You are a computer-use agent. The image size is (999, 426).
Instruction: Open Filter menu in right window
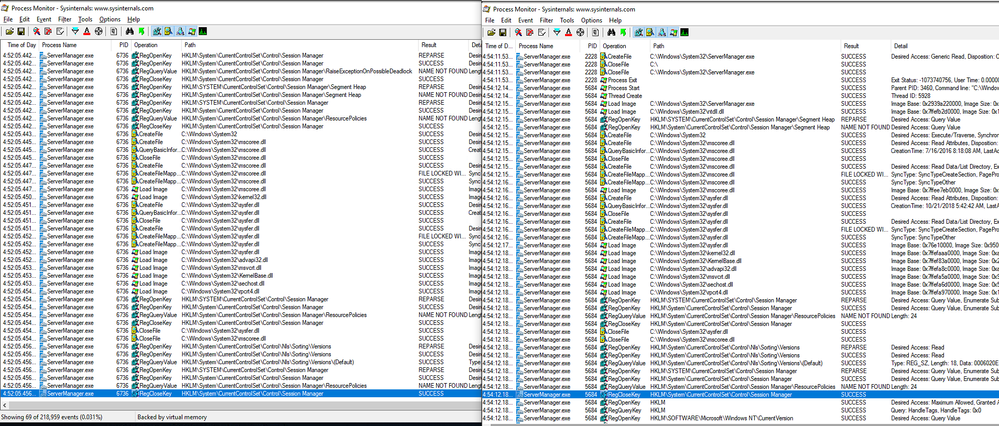pyautogui.click(x=547, y=20)
